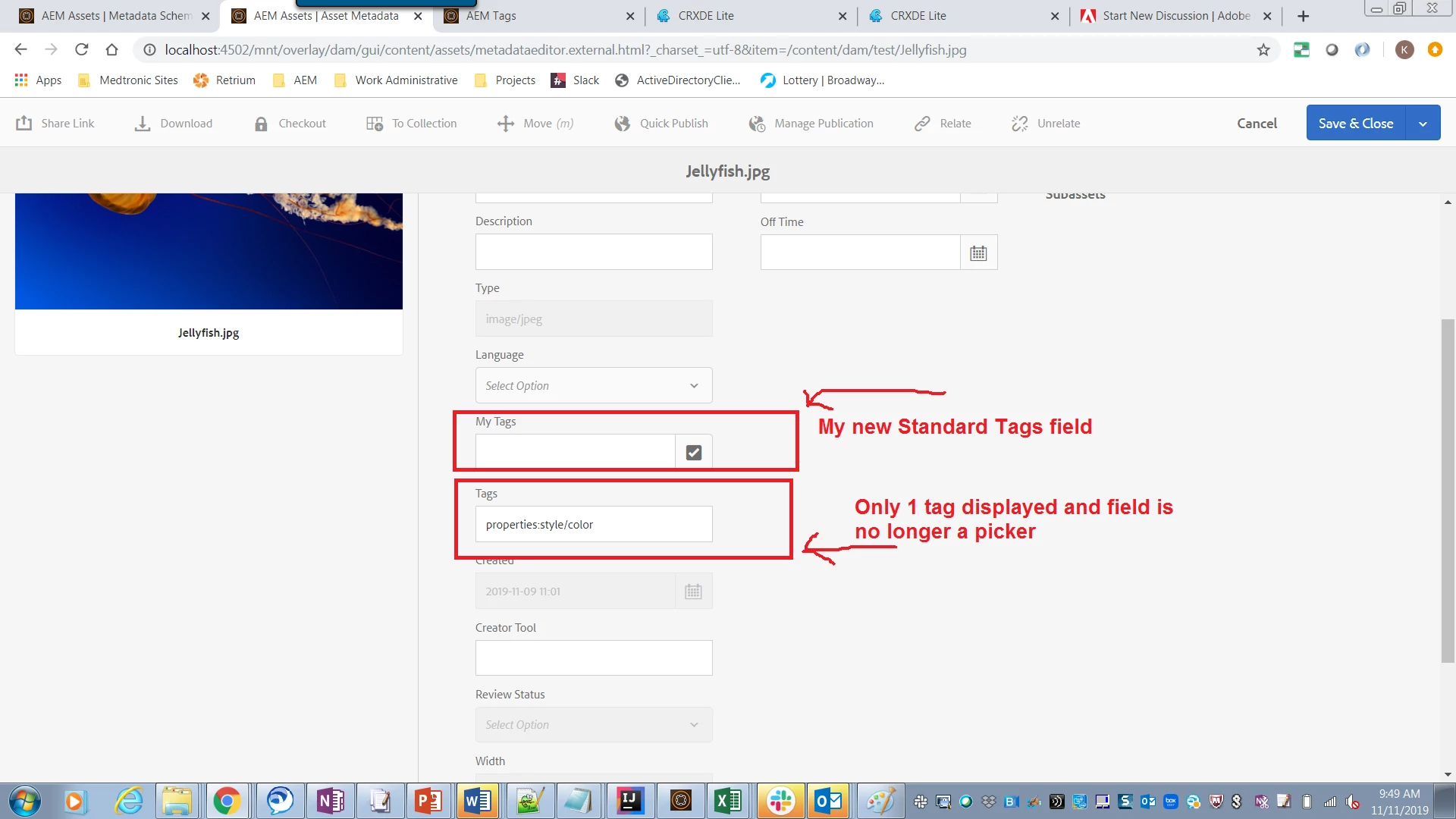
Task: Bookmark page with star icon
Action: tap(1263, 50)
